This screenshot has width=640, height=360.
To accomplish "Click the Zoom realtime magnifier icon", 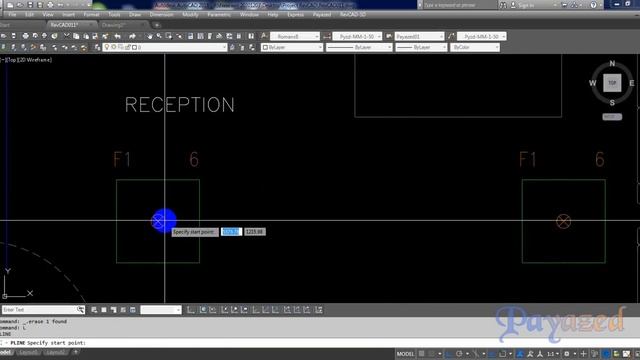I will click(159, 36).
